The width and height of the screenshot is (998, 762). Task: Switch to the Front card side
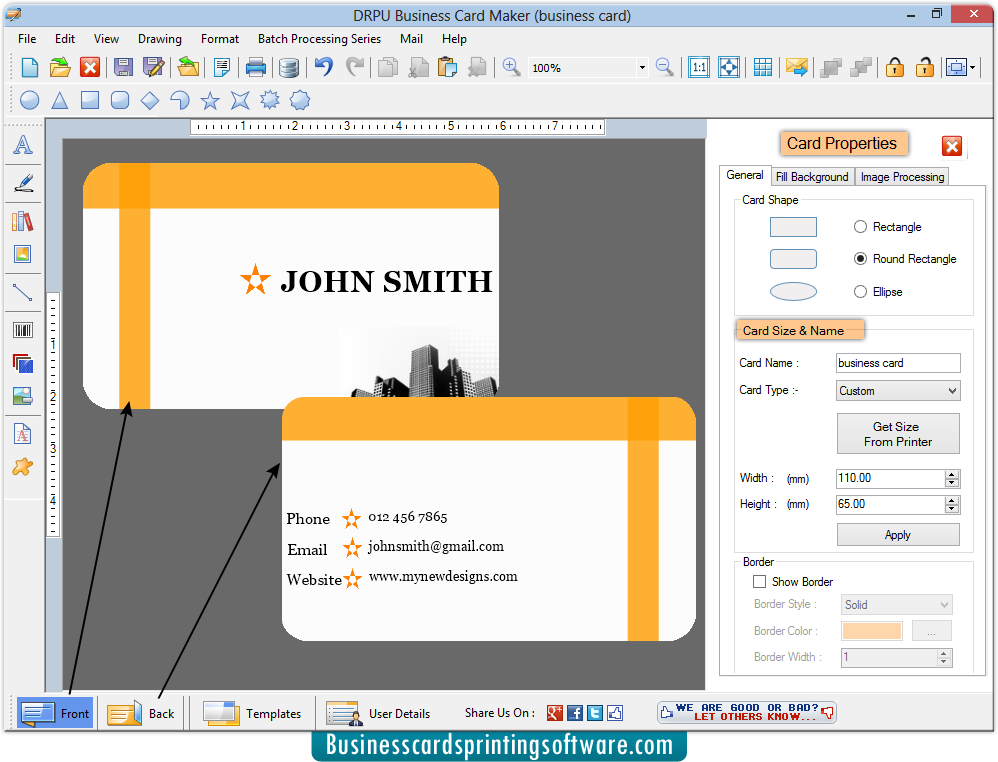[x=55, y=713]
